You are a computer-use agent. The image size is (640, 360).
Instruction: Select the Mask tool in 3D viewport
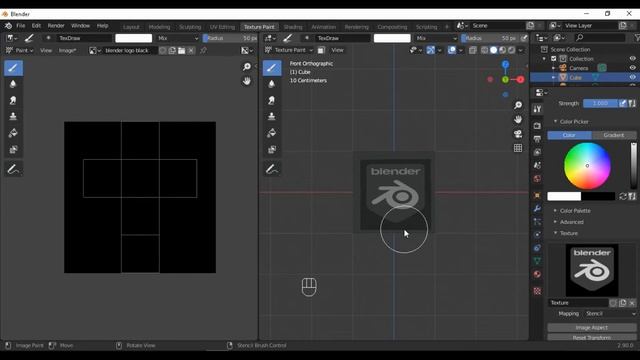[x=272, y=149]
